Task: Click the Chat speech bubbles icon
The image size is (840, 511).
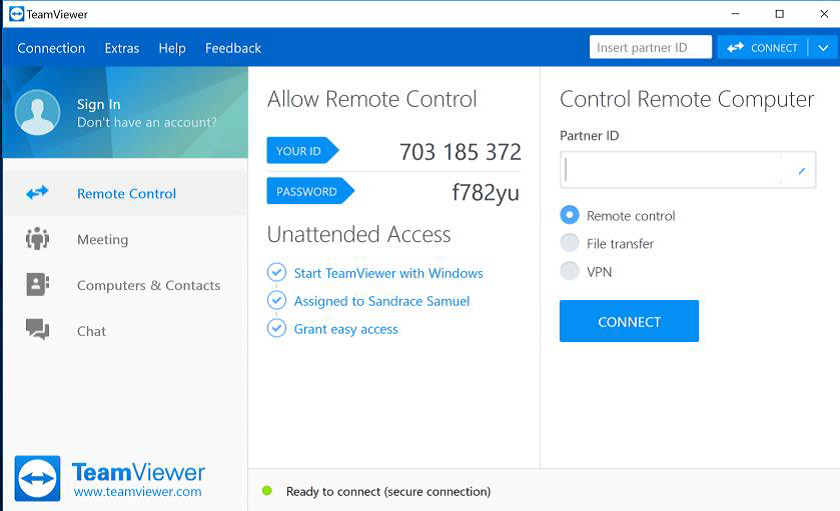Action: click(x=38, y=329)
